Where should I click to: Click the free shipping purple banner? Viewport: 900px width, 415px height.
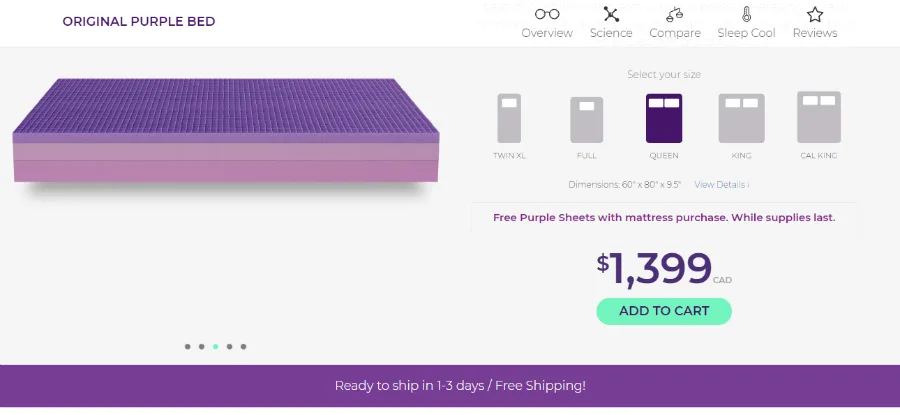450,385
